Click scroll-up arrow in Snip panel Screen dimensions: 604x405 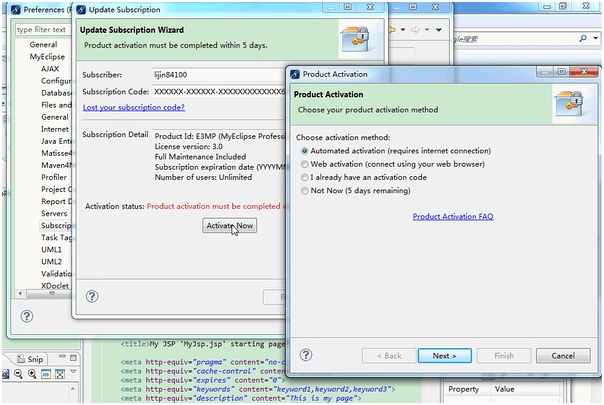(x=72, y=389)
